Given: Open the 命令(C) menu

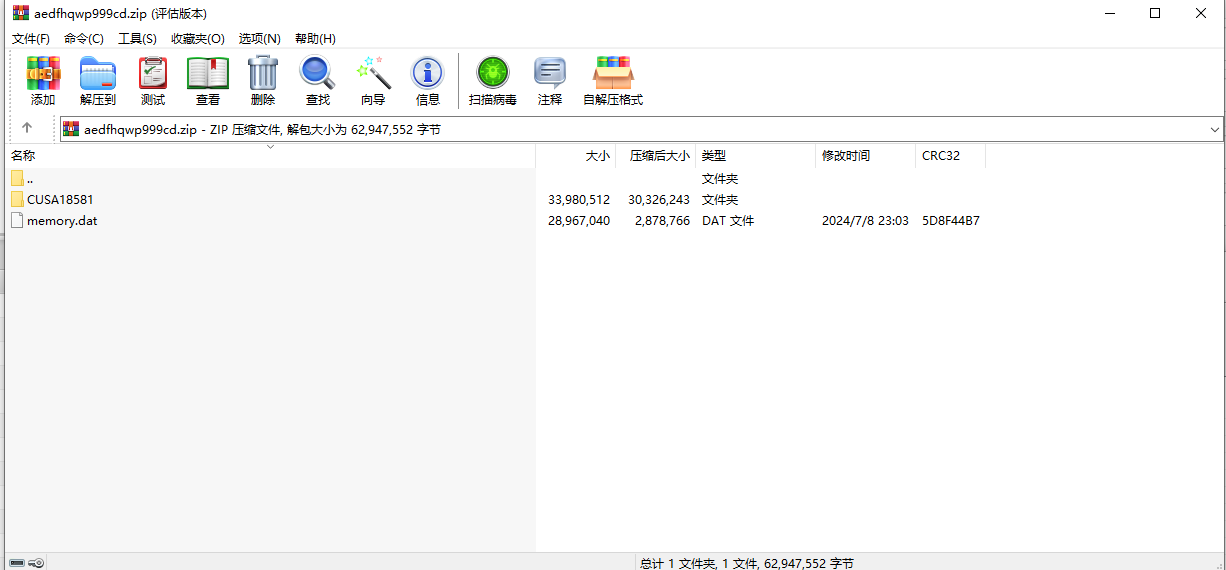Looking at the screenshot, I should coord(84,38).
